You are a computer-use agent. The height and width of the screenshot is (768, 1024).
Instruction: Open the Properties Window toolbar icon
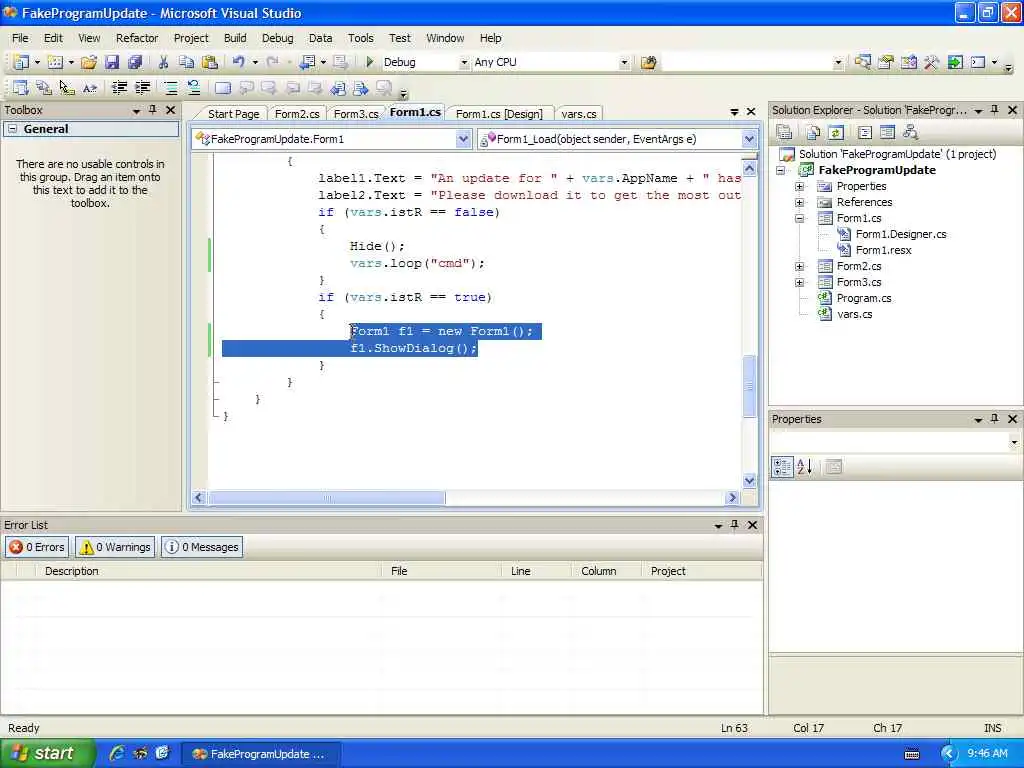tap(886, 62)
